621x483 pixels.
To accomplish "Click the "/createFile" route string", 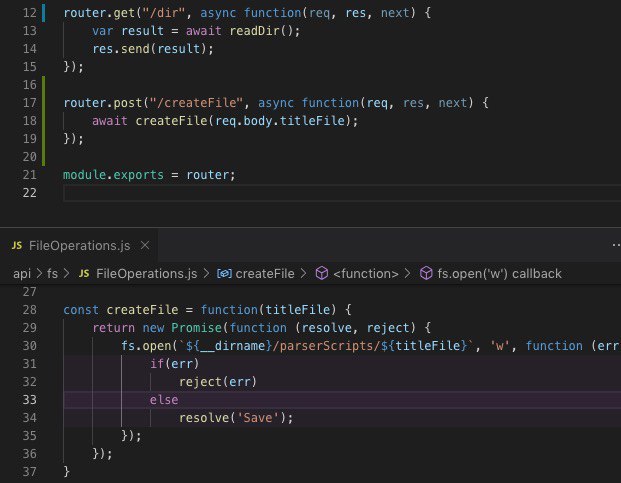I will pos(196,103).
